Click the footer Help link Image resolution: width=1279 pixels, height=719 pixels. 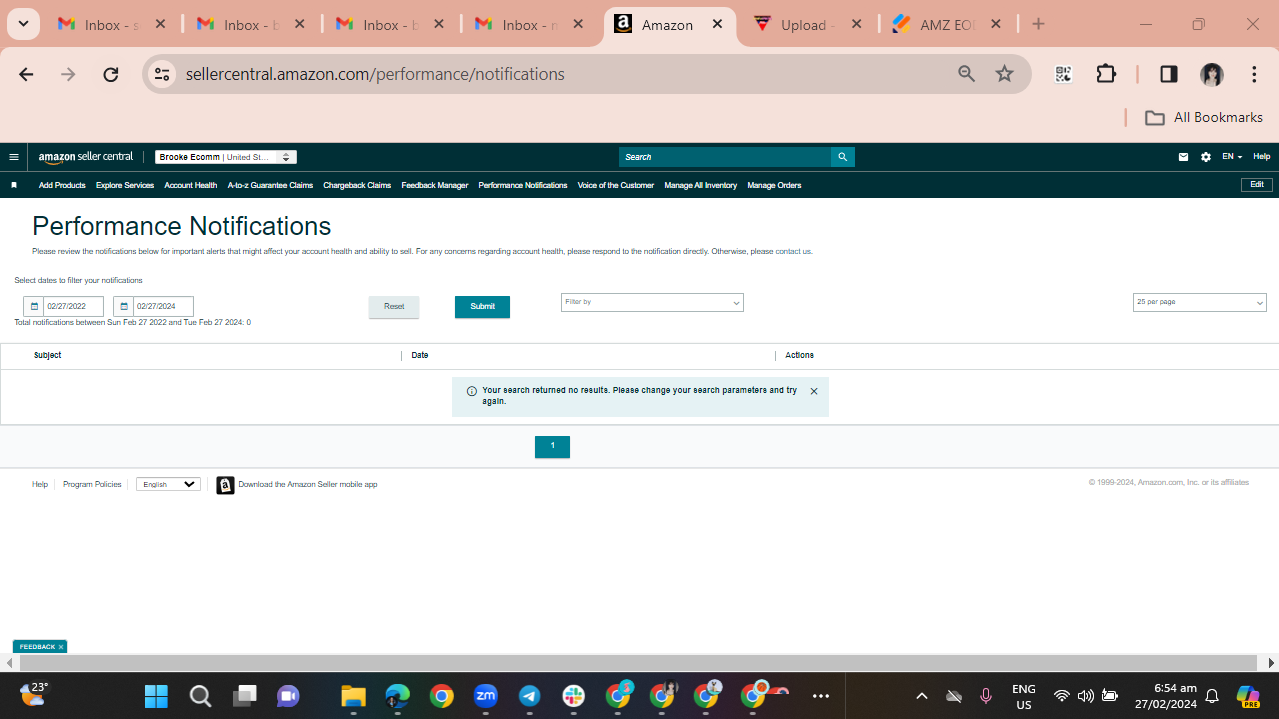click(40, 484)
